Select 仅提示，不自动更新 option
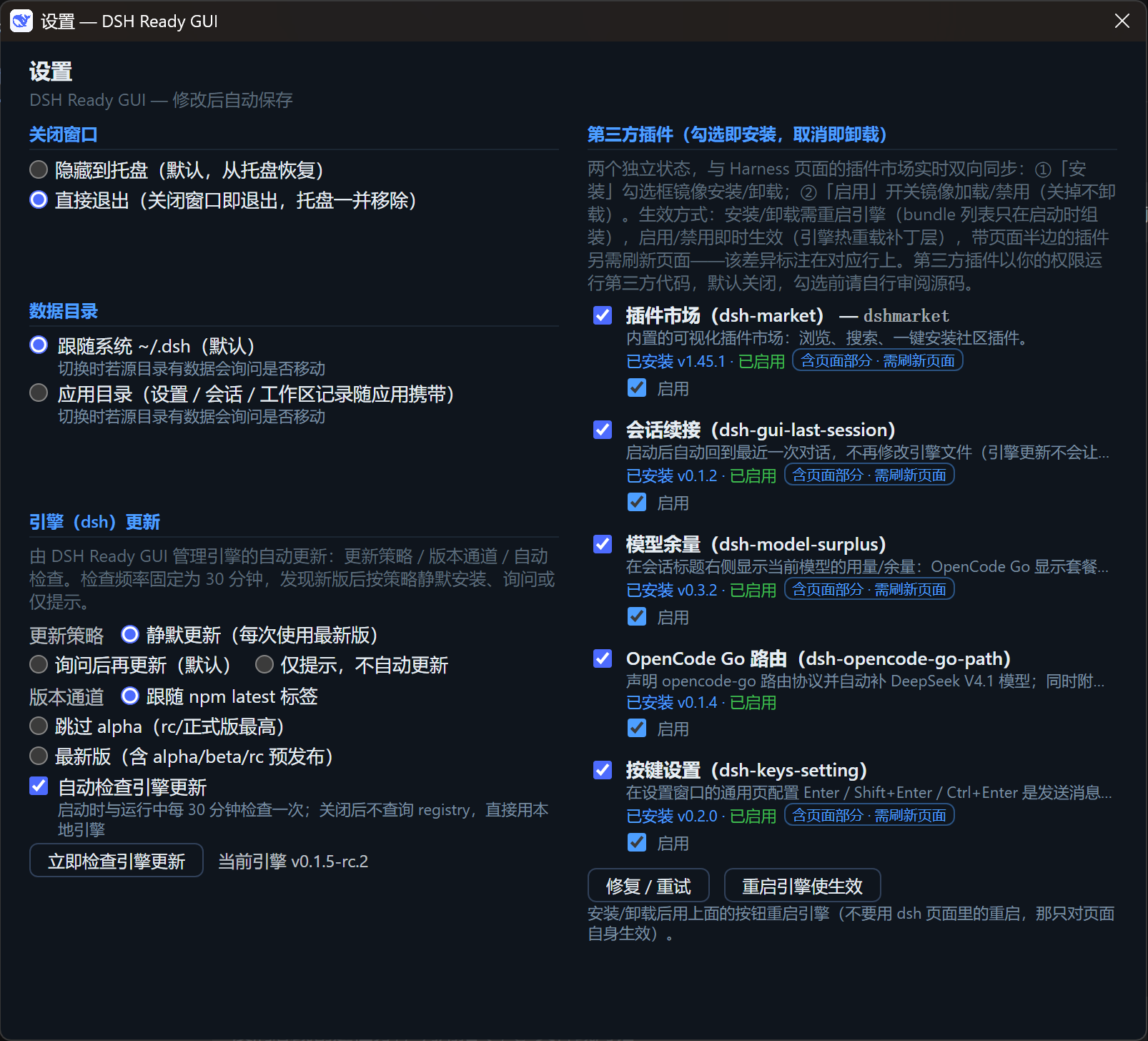 [x=264, y=665]
